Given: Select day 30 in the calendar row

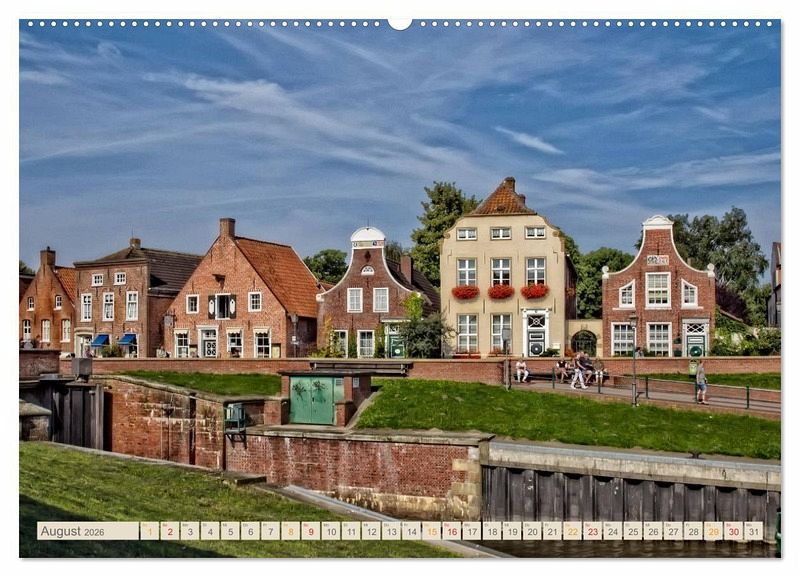Looking at the screenshot, I should click(733, 531).
